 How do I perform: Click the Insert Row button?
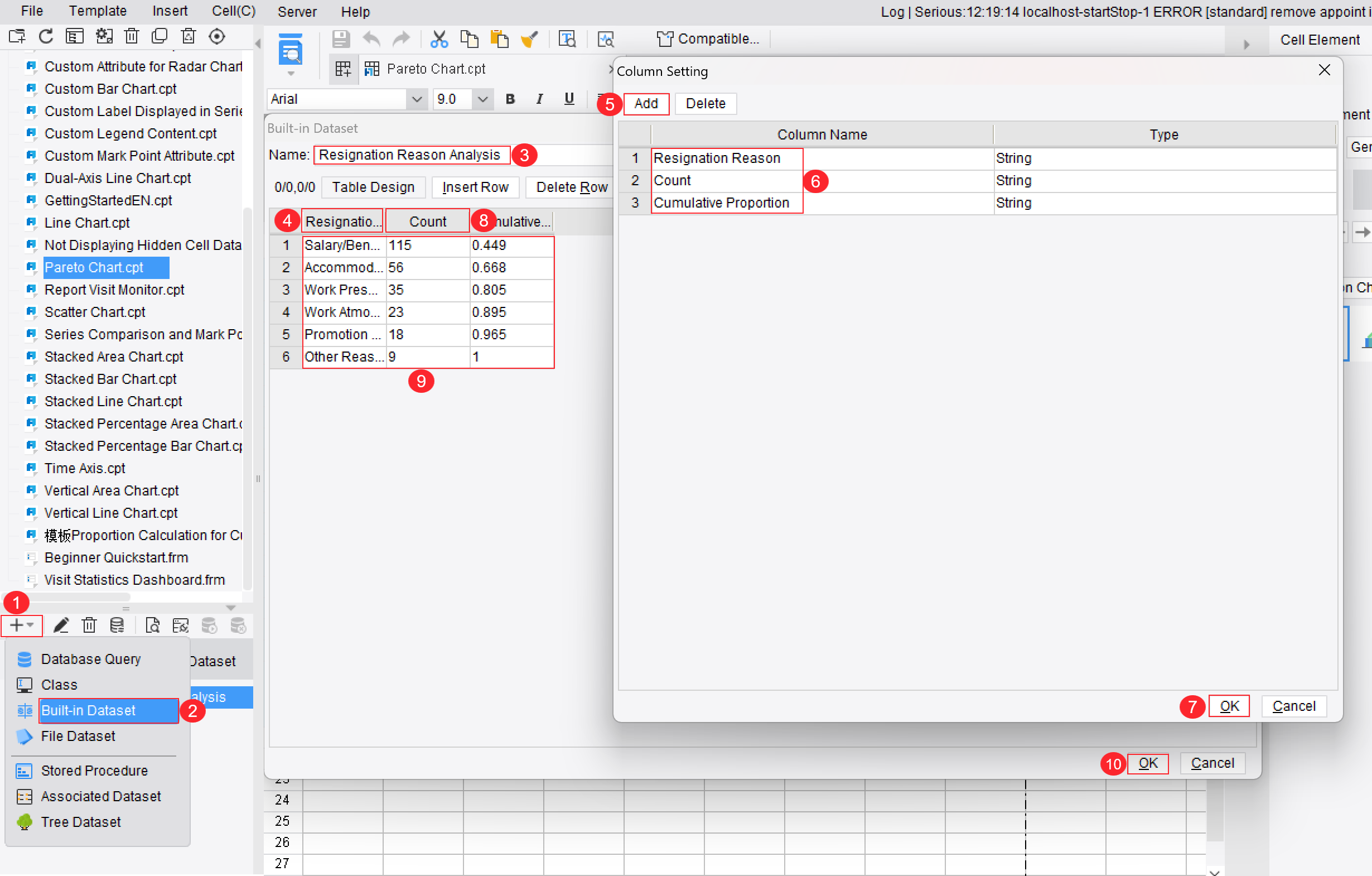coord(475,187)
